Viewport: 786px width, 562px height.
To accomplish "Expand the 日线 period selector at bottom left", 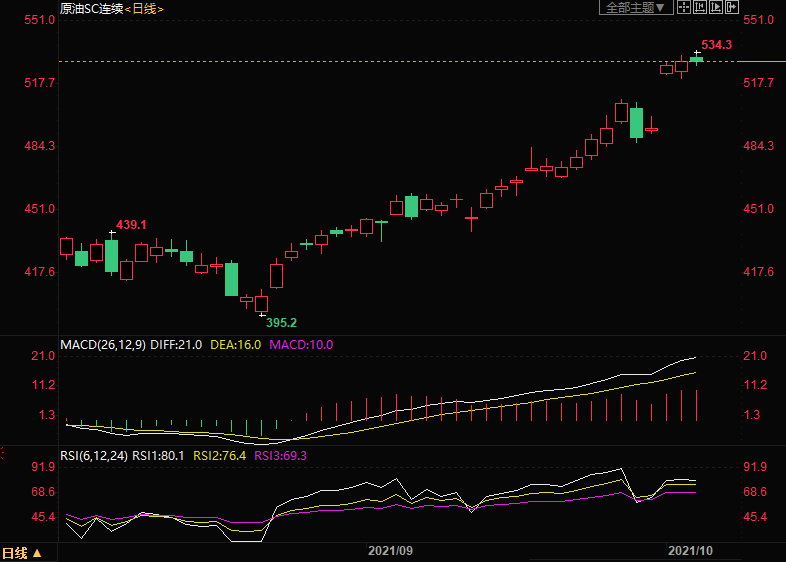I will [22, 553].
